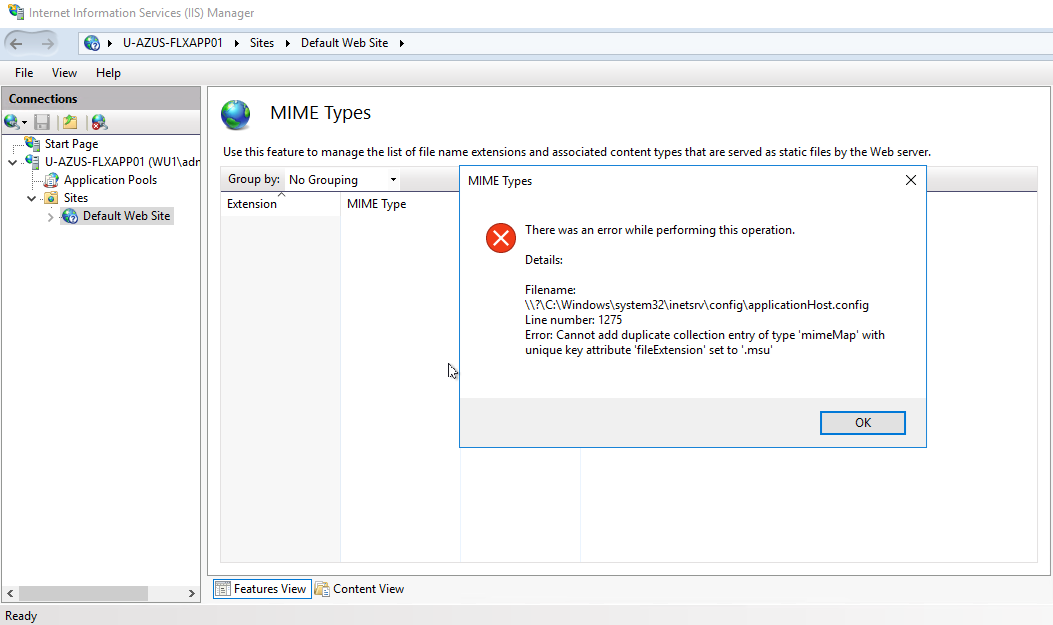This screenshot has width=1053, height=625.
Task: Click the Sites folder icon
Action: pos(51,198)
